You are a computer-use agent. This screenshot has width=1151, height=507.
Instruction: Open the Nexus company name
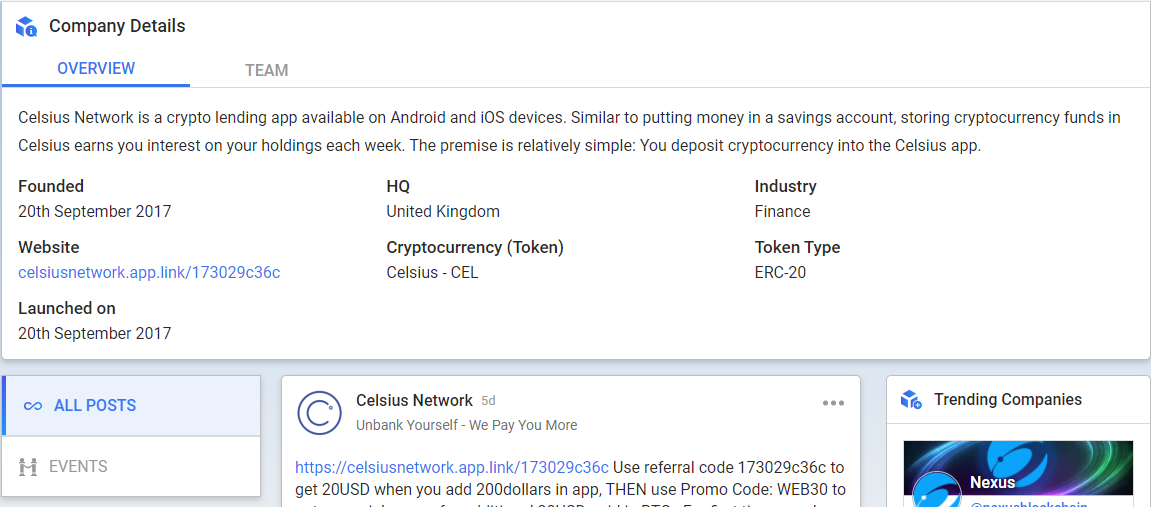(992, 483)
